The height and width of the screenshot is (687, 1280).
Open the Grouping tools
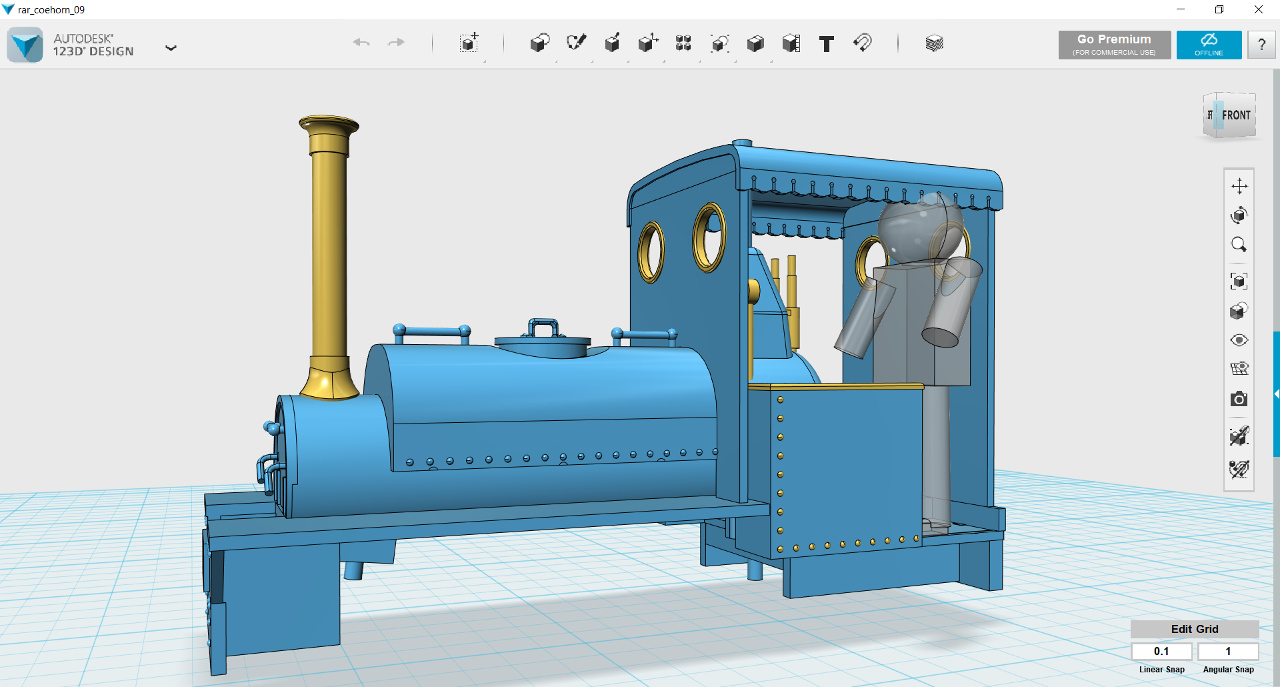point(720,43)
